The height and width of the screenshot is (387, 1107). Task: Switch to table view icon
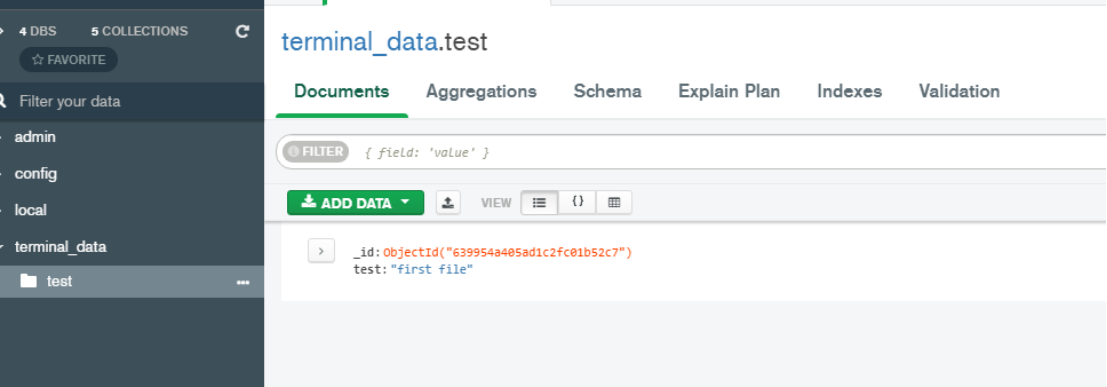[614, 203]
